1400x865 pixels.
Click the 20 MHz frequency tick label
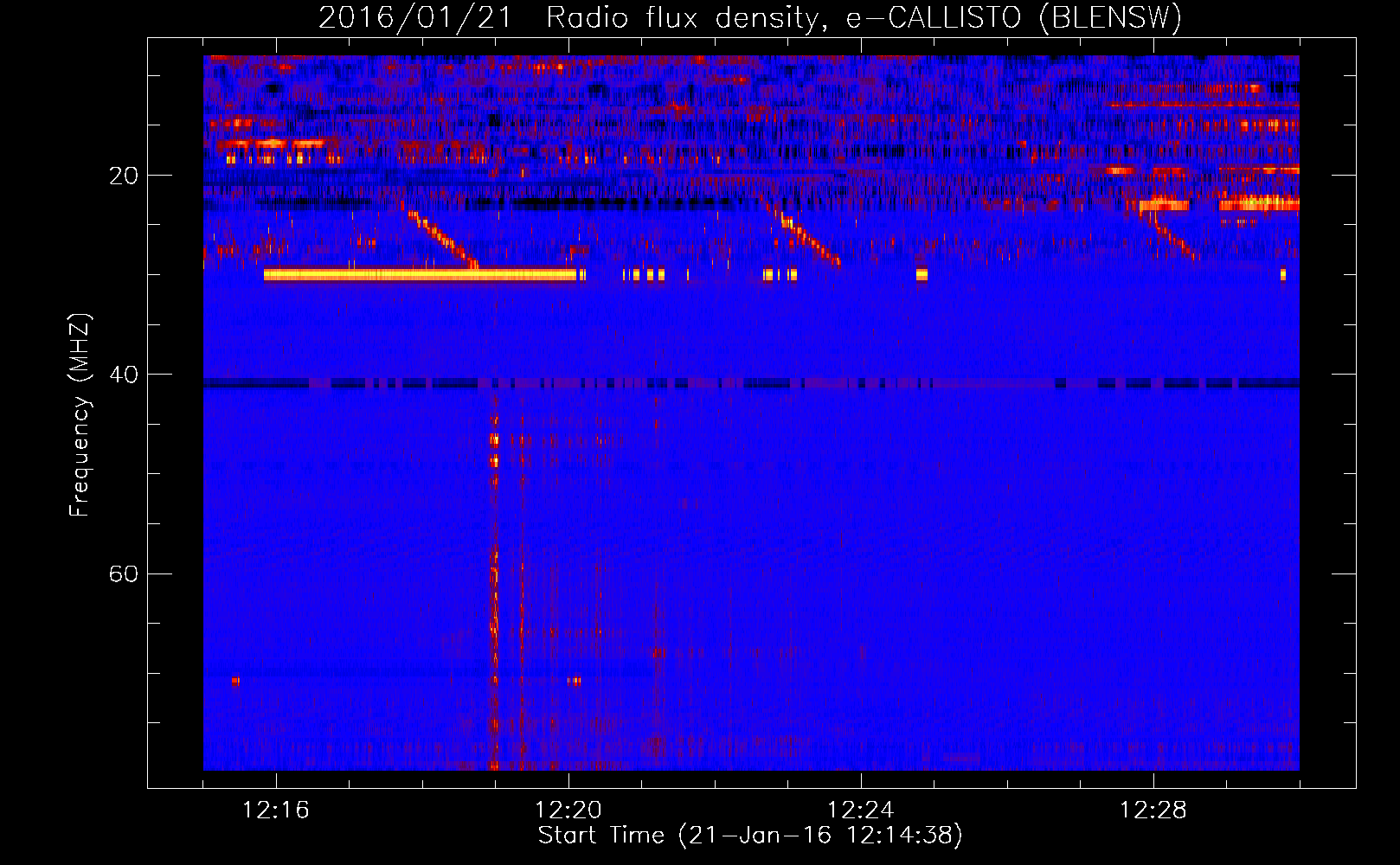pyautogui.click(x=123, y=176)
